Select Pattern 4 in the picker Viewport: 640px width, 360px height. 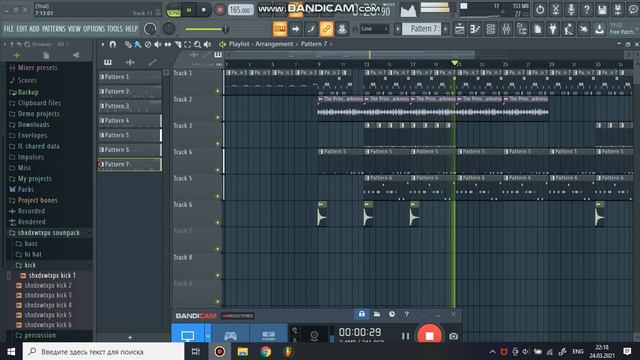[x=130, y=120]
